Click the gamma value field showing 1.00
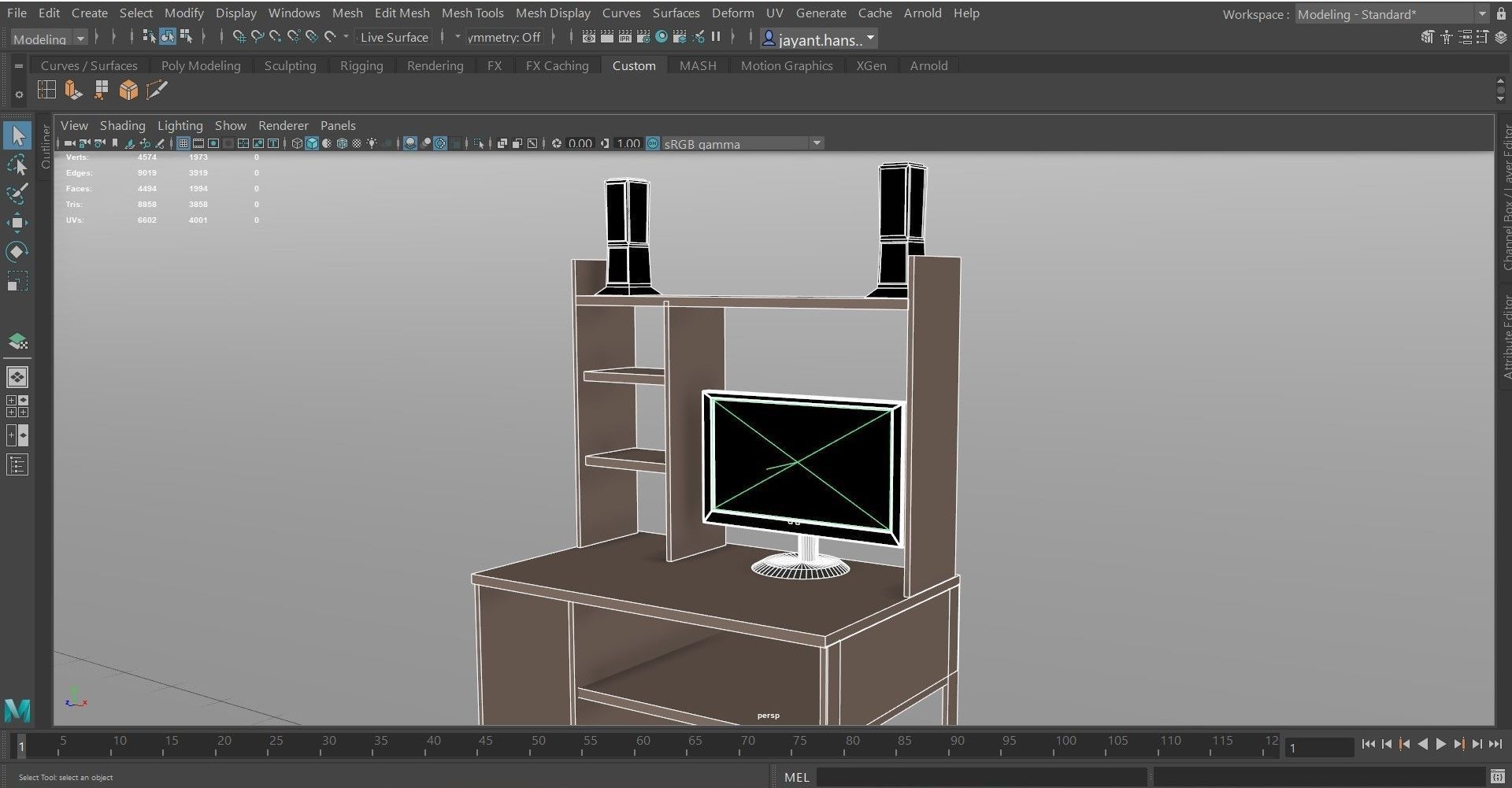The height and width of the screenshot is (788, 1512). point(628,143)
